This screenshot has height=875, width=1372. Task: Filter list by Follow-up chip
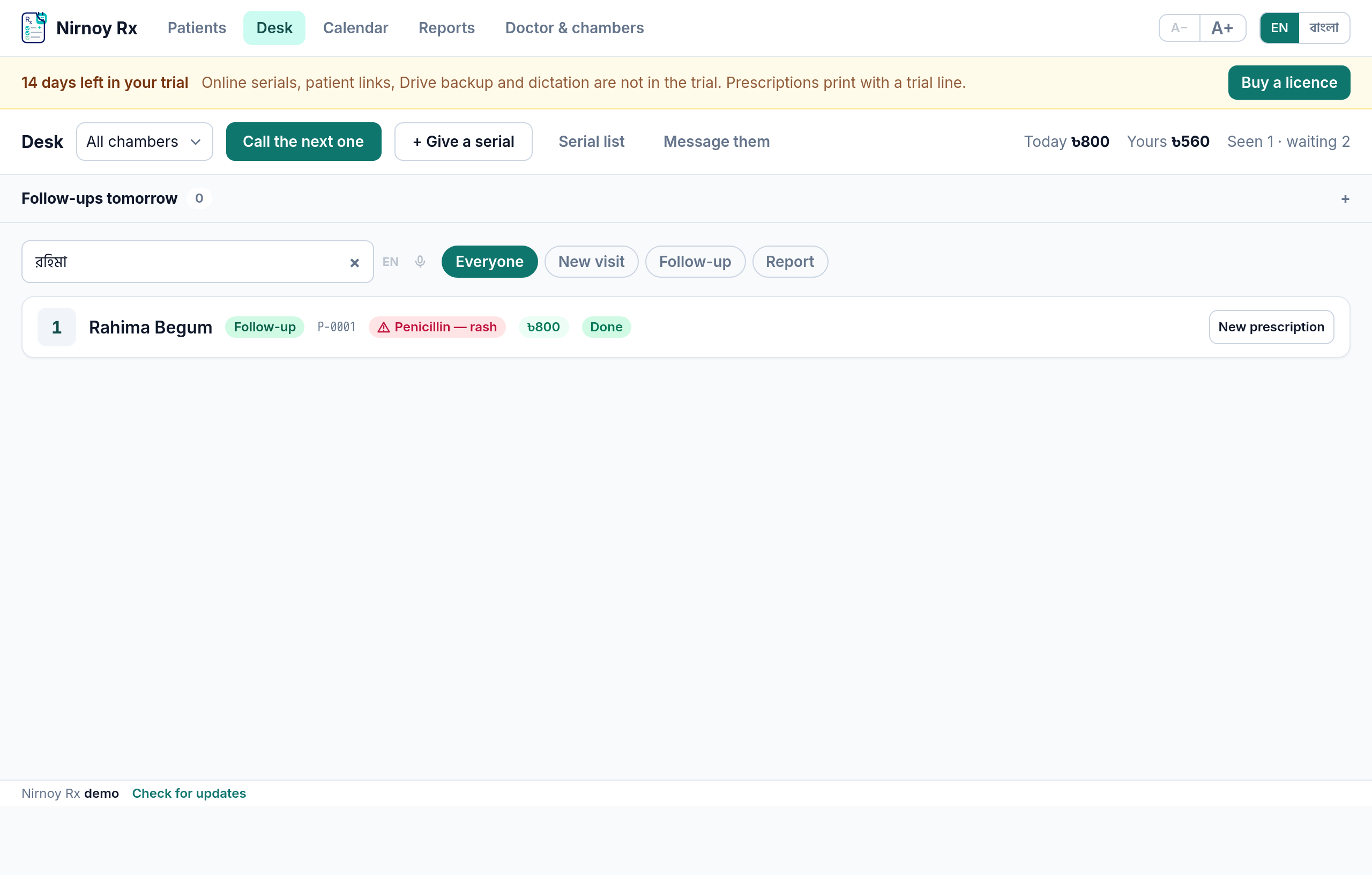pyautogui.click(x=695, y=262)
